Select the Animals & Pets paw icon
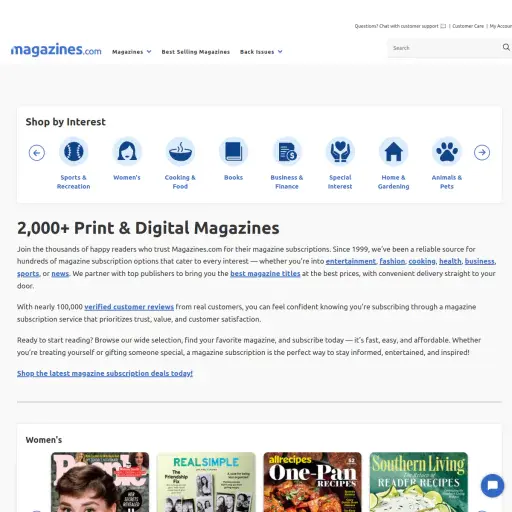 point(447,152)
